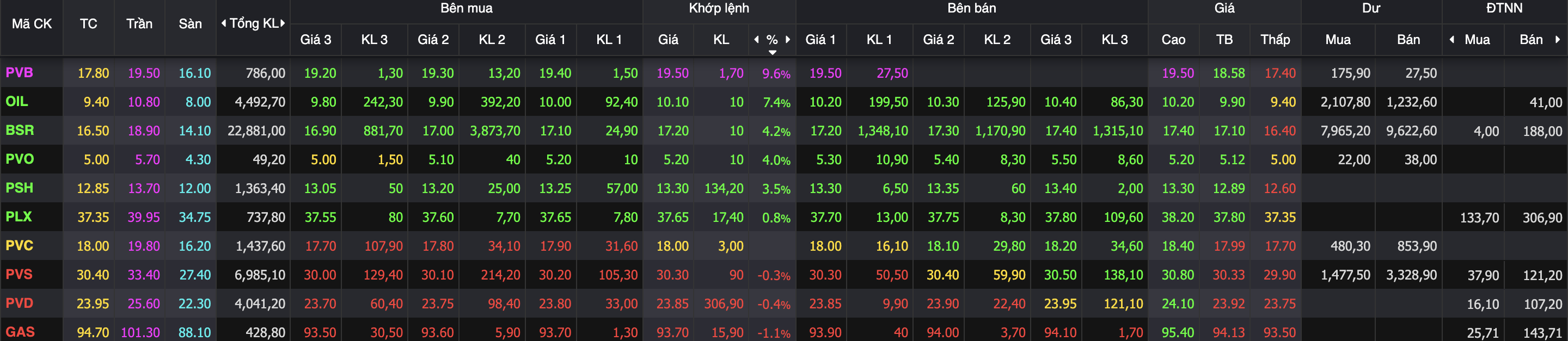Select the Trần ceiling price column header
This screenshot has height=341, width=1568.
coord(139,24)
